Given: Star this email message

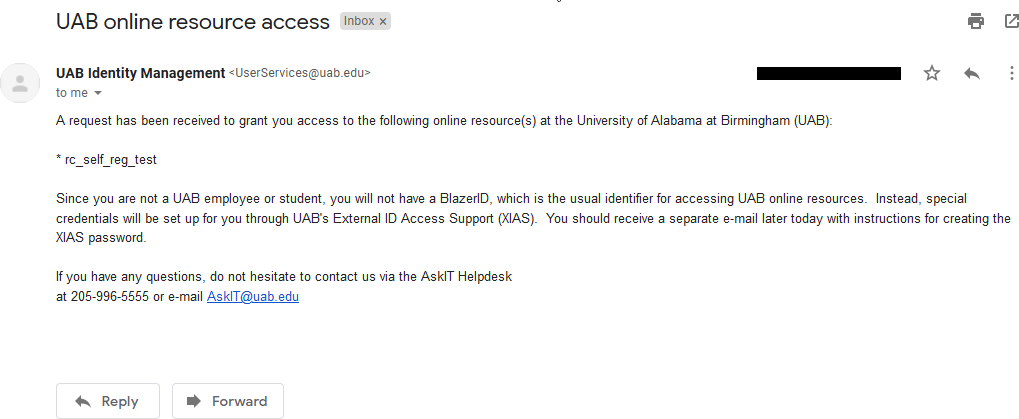Looking at the screenshot, I should 932,73.
